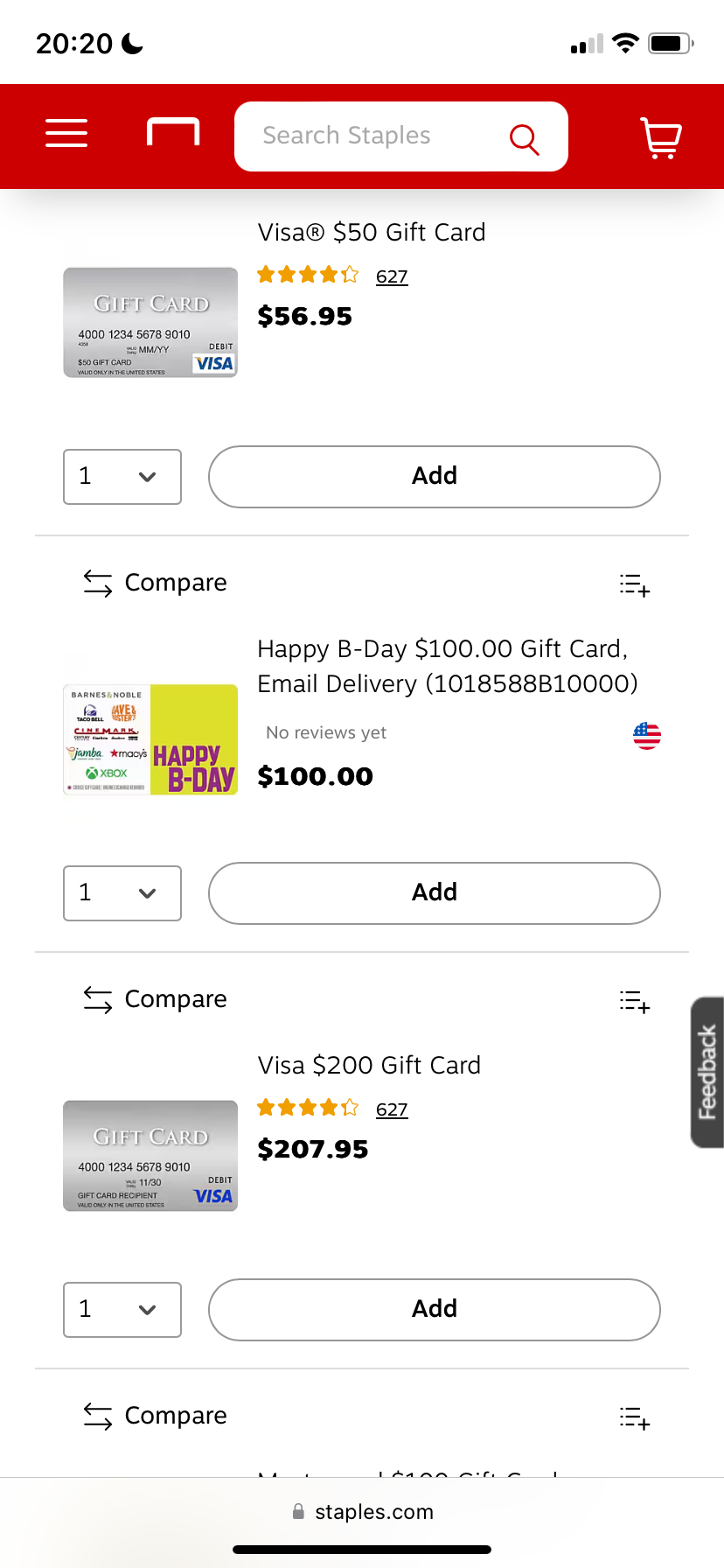This screenshot has width=724, height=1568.
Task: Toggle Compare for Happy B-Day gift card
Action: [156, 583]
